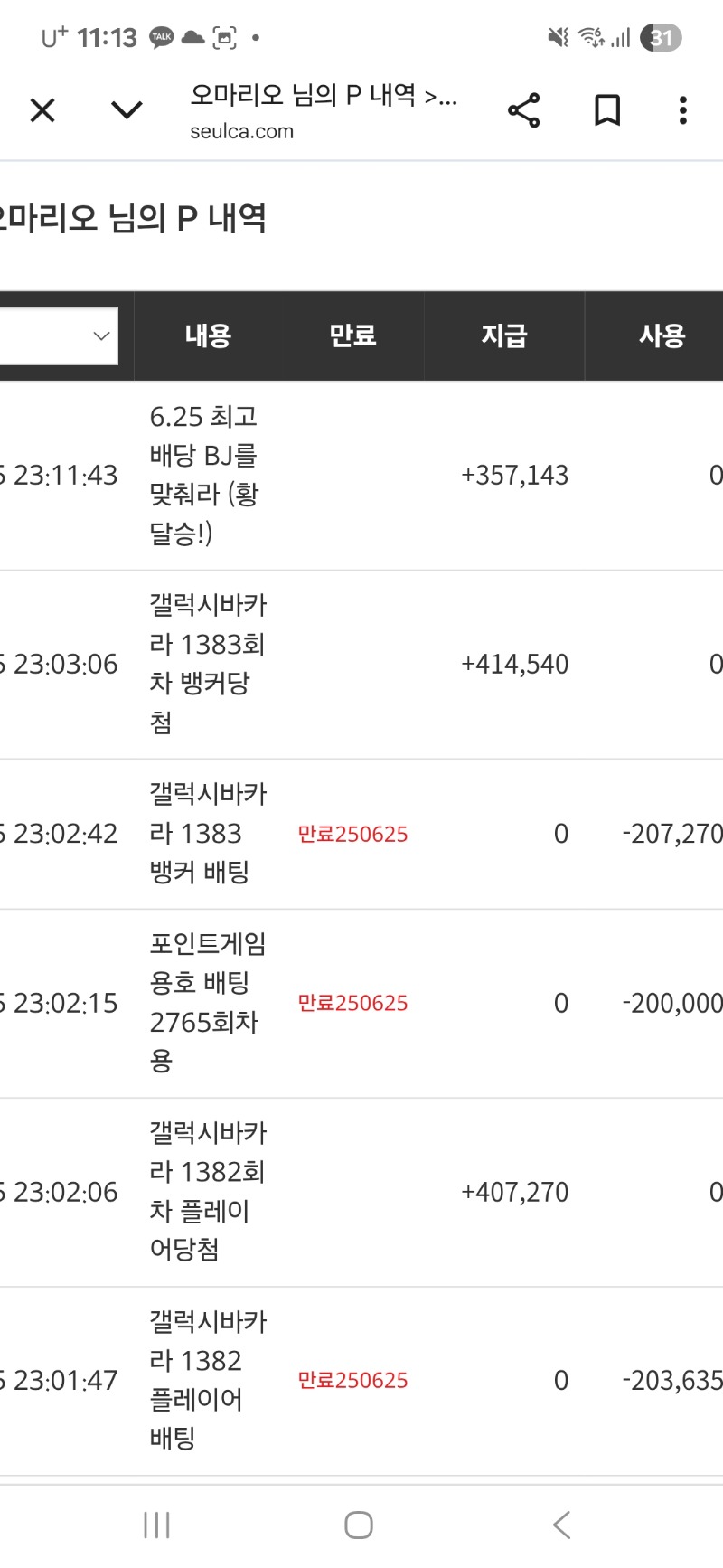Tap the share icon
The height and width of the screenshot is (1568, 723).
[x=523, y=110]
